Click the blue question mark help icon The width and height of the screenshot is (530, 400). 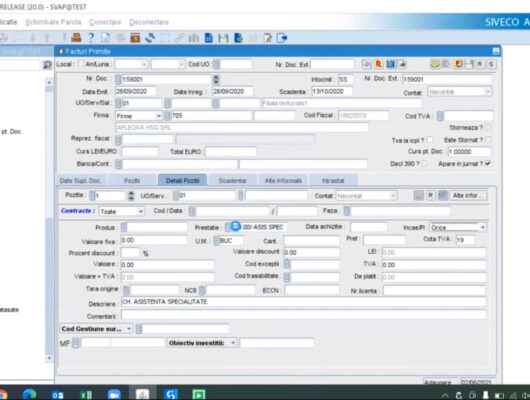[x=91, y=38]
